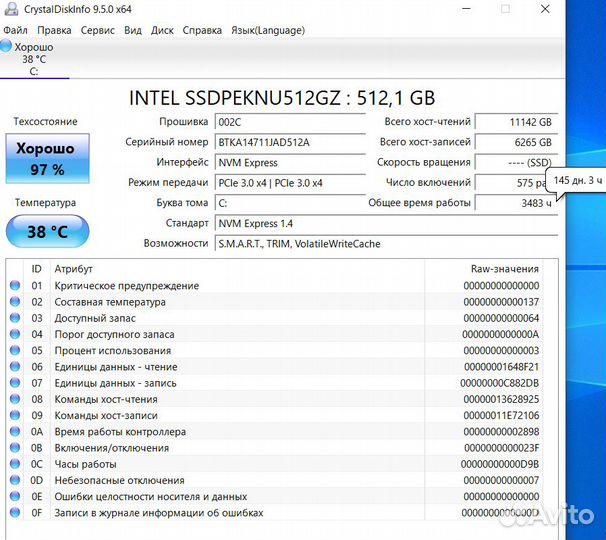Select the Команды хост-записи attribute
Viewport: 606px width, 540px height.
click(x=106, y=416)
